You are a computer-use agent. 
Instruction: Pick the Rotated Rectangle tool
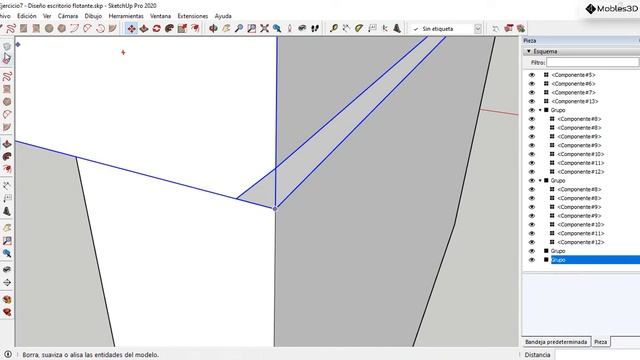point(36,29)
